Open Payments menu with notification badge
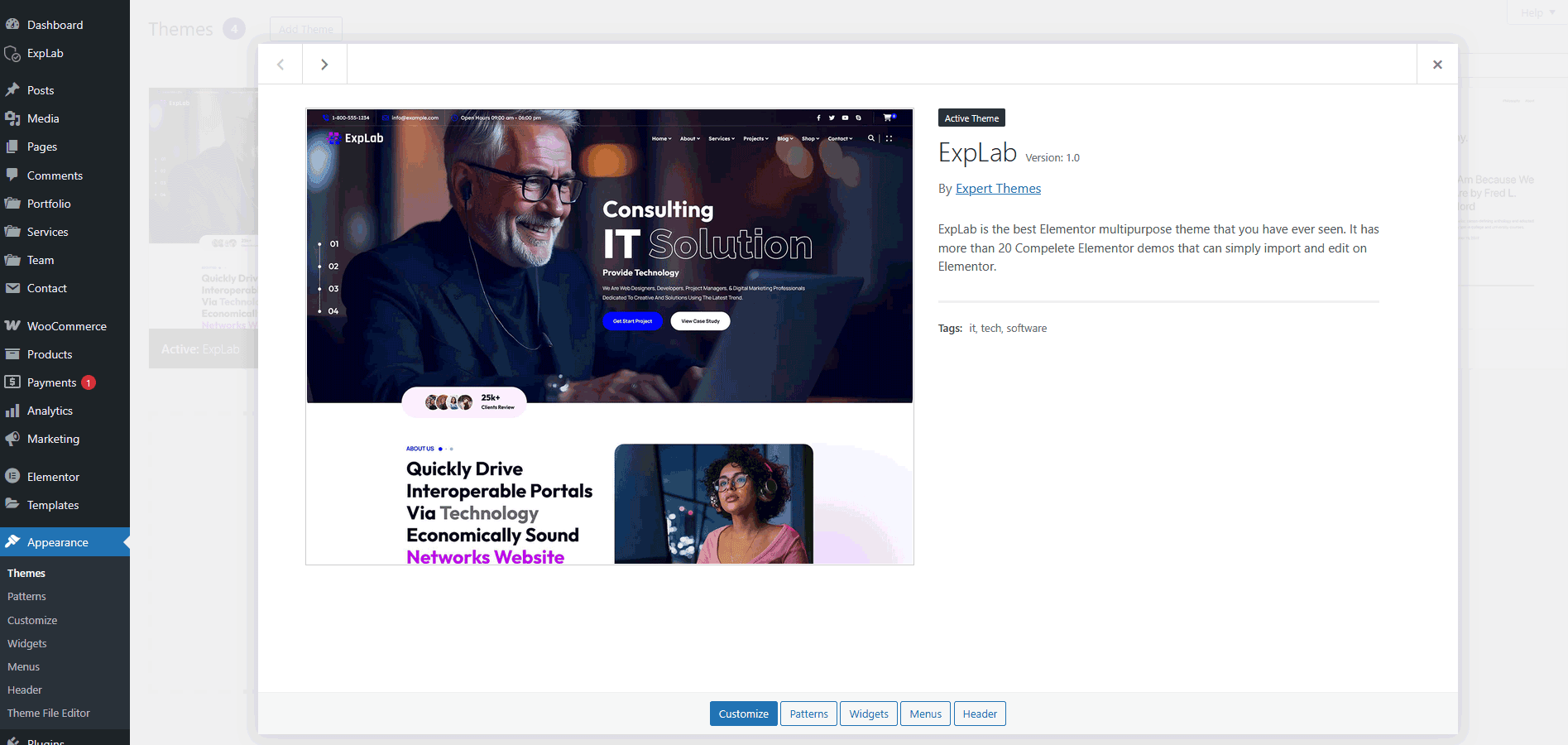 click(x=51, y=382)
